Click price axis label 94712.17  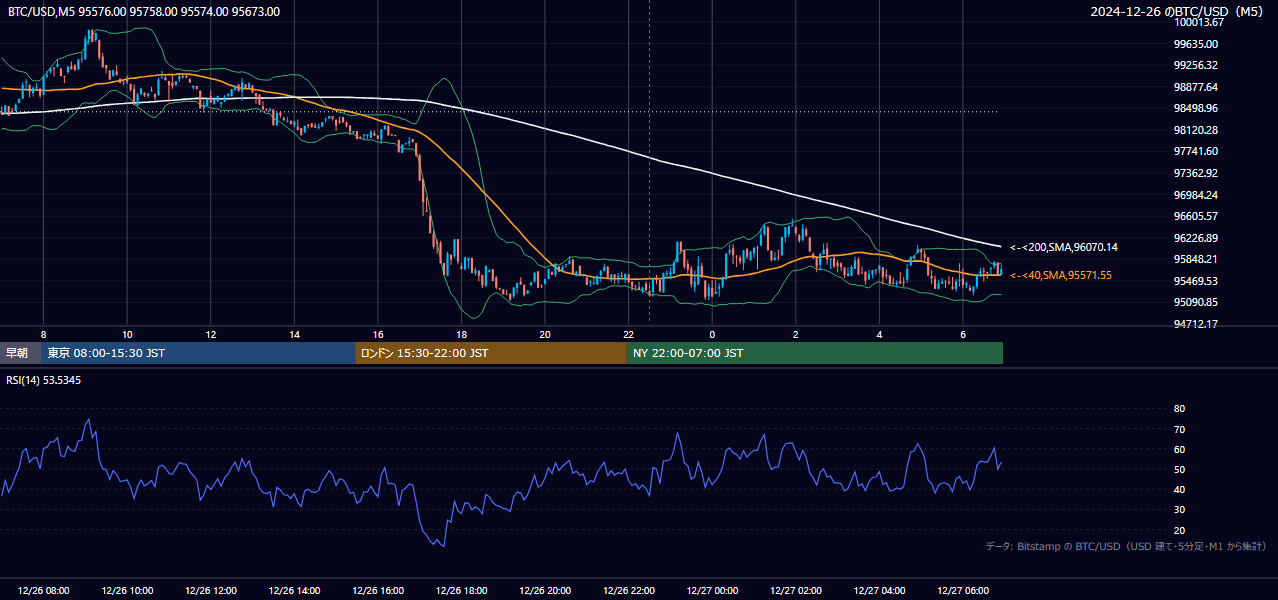[1195, 324]
